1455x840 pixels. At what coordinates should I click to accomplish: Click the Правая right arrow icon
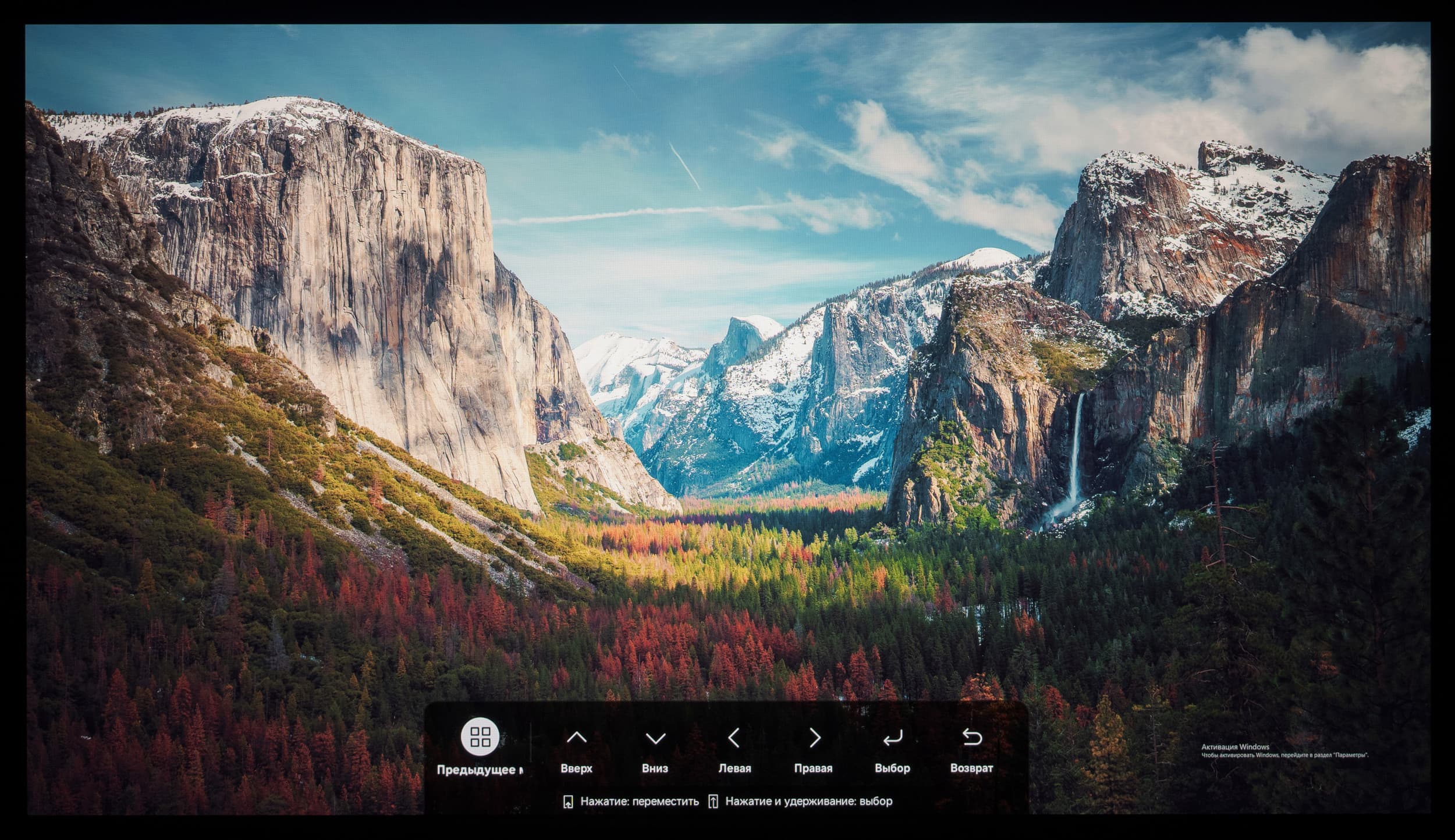tap(815, 738)
